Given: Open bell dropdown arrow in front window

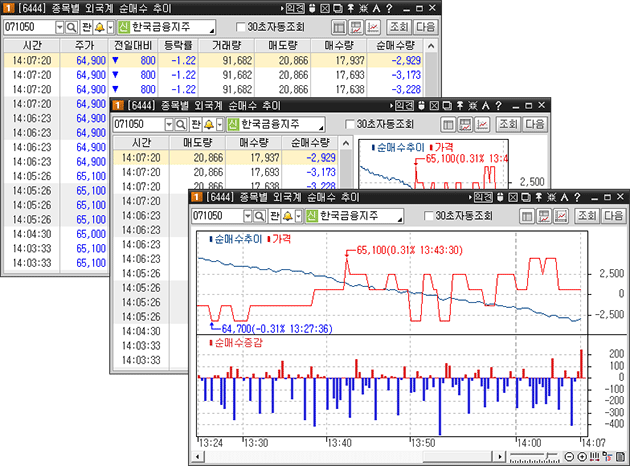Looking at the screenshot, I should tap(299, 217).
